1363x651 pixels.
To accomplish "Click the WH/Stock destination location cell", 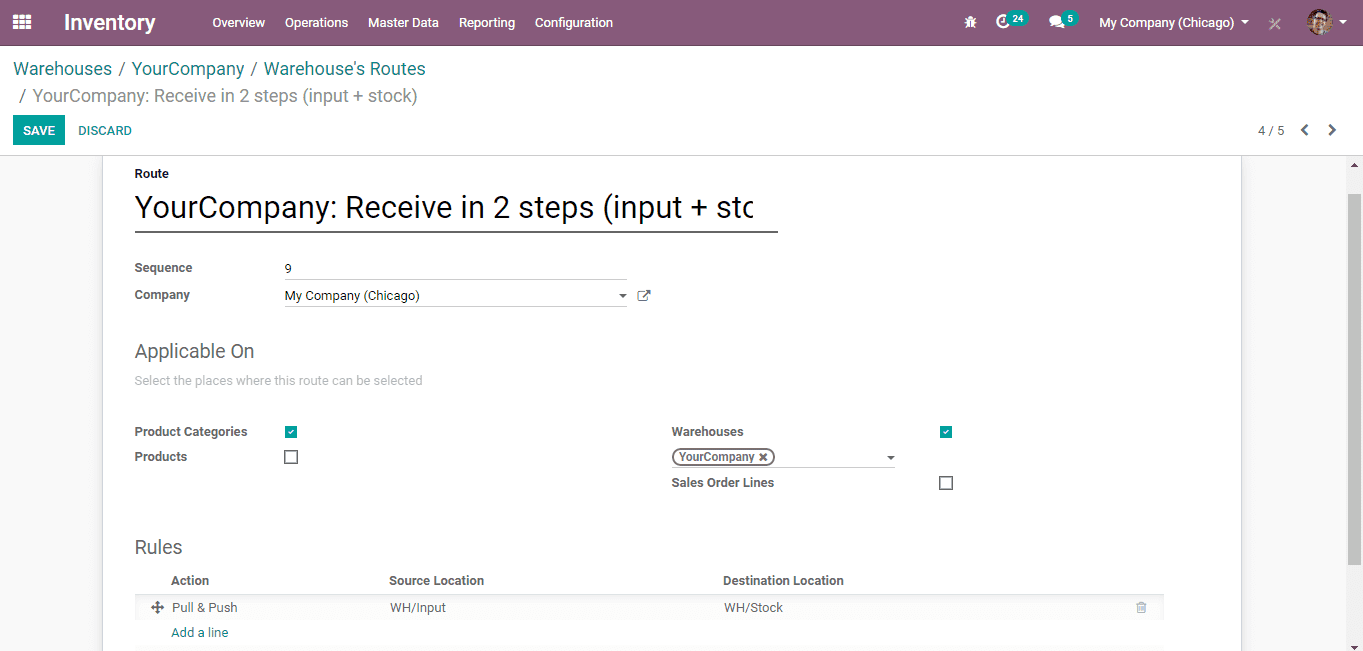I will pyautogui.click(x=753, y=608).
